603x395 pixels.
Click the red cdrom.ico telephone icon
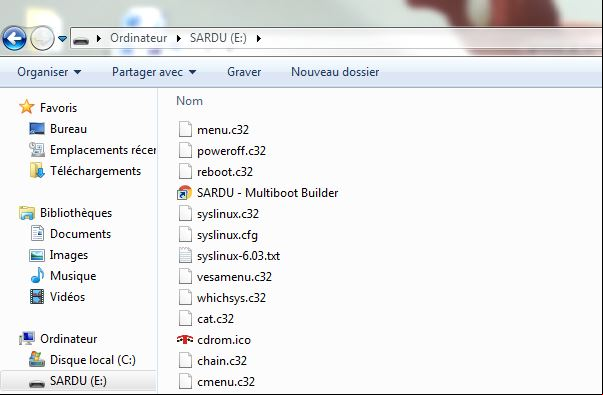click(x=185, y=339)
